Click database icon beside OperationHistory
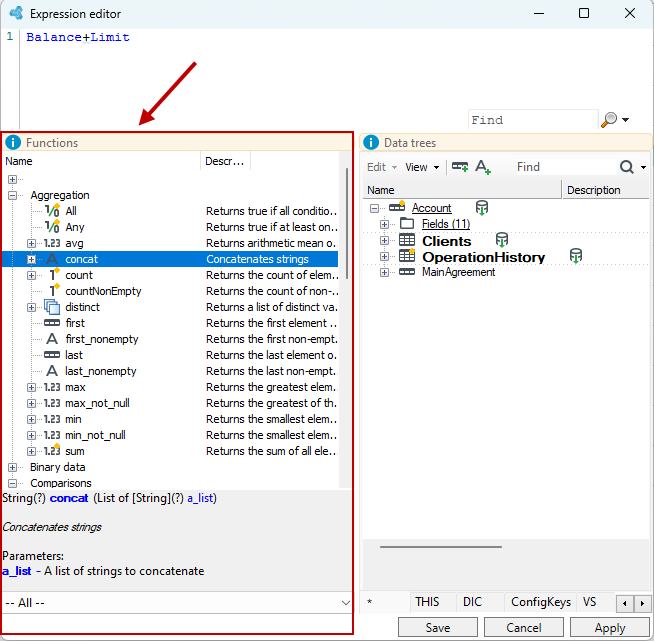This screenshot has height=641, width=654. click(576, 256)
